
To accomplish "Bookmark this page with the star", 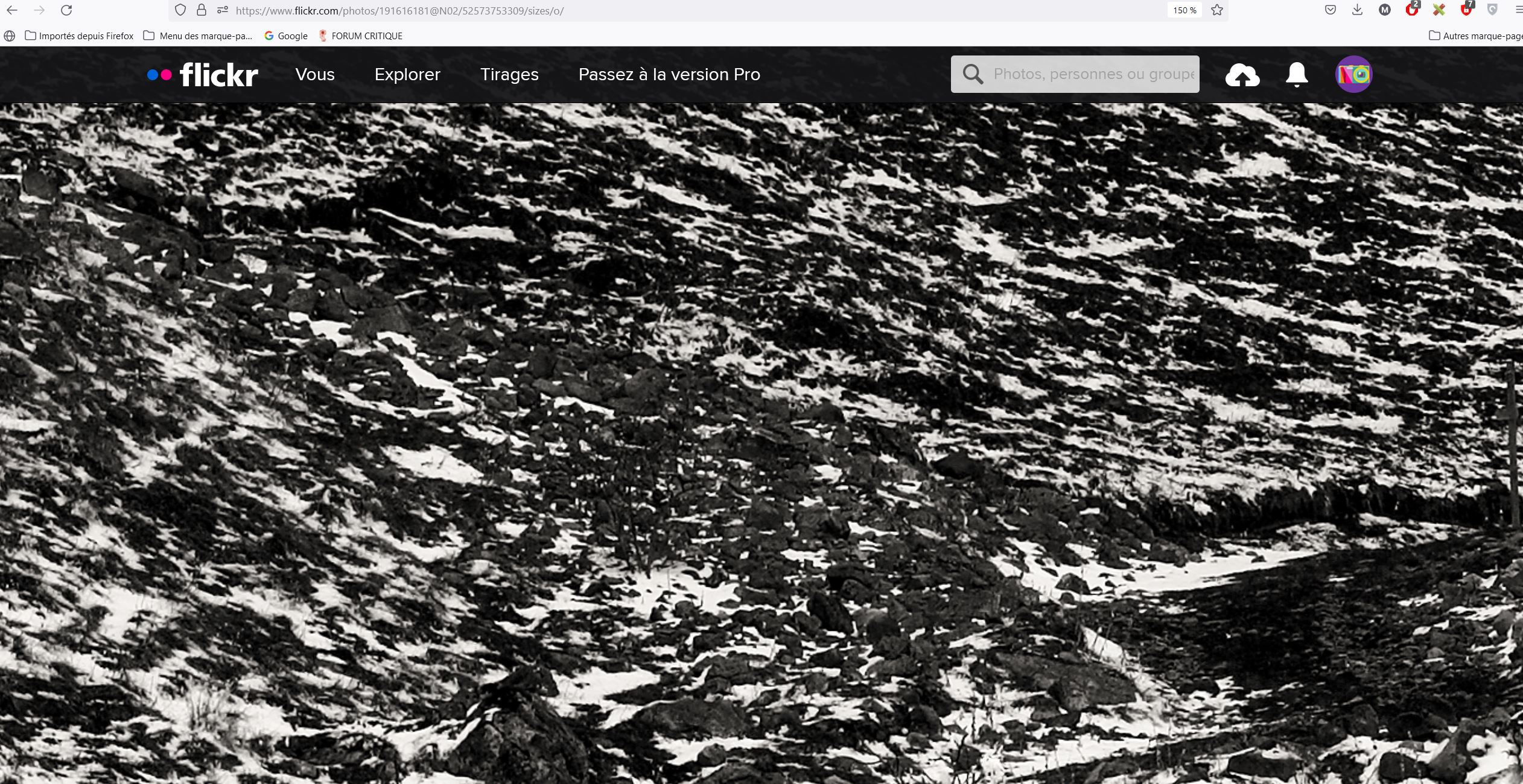I will (1217, 10).
